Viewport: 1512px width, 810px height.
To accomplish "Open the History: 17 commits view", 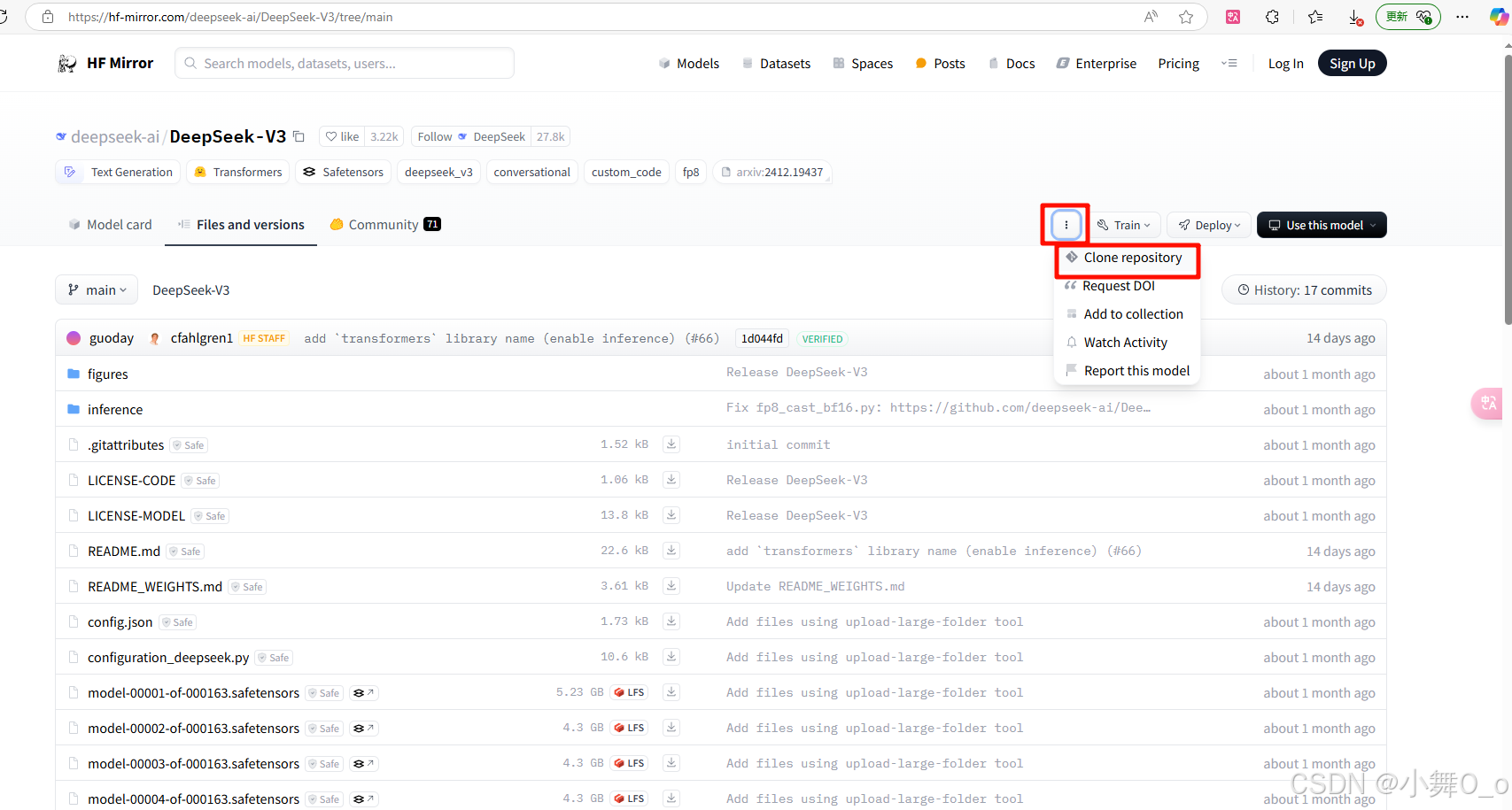I will pyautogui.click(x=1303, y=289).
